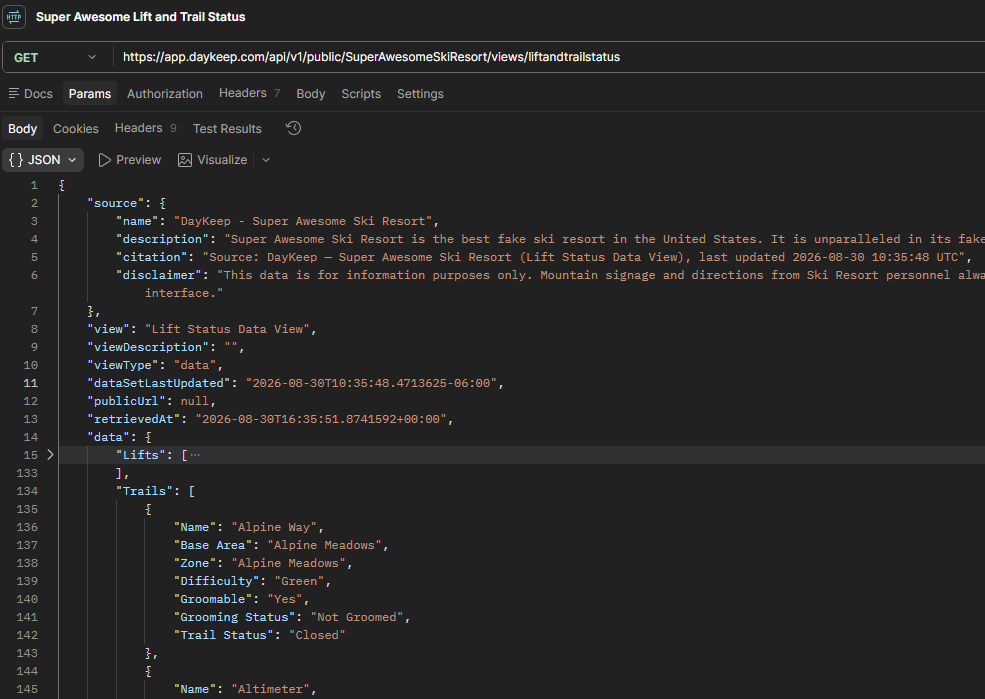
Task: Click the "retrievedAt" timestamp value
Action: coord(321,419)
